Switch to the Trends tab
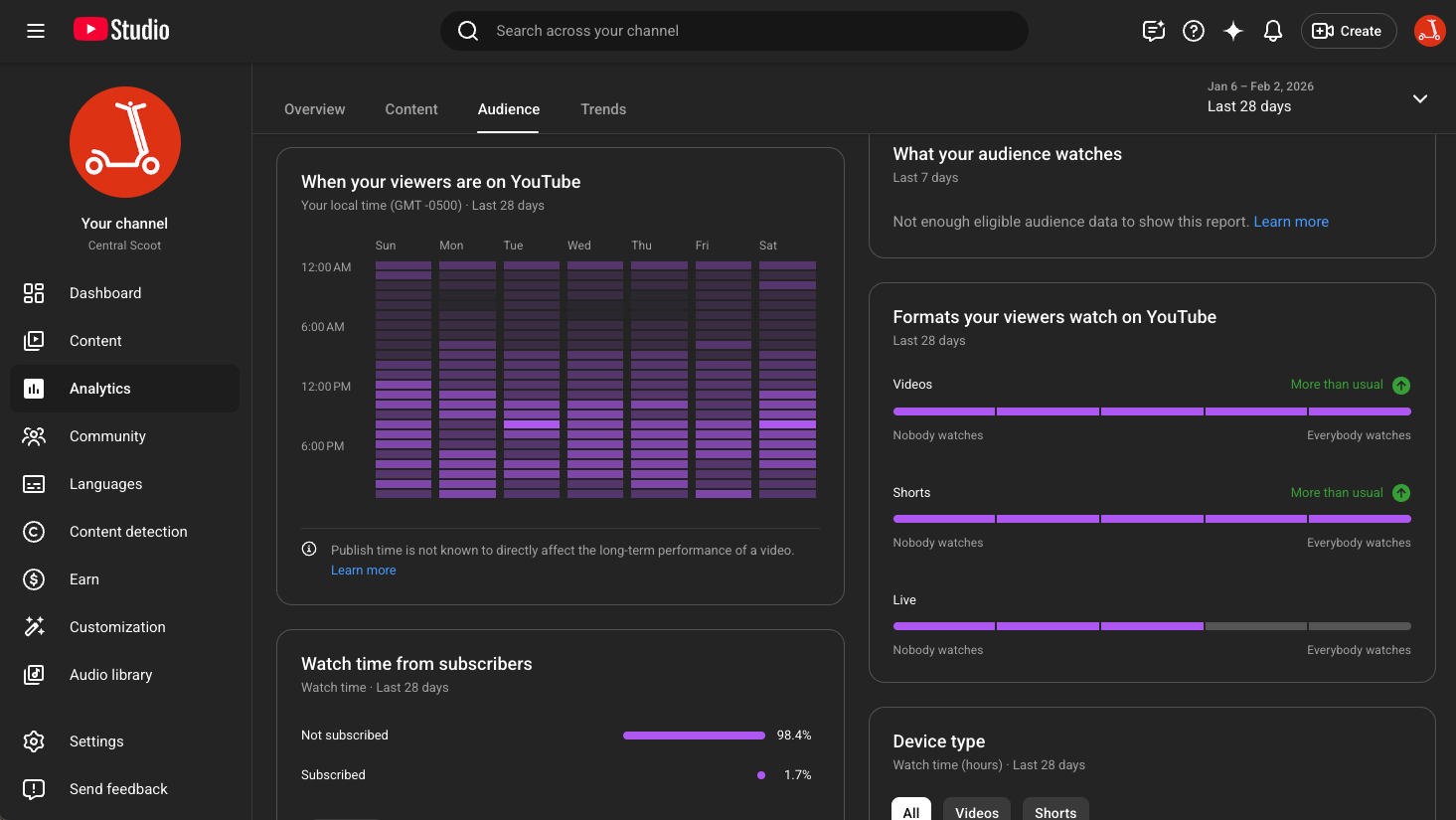 pyautogui.click(x=603, y=109)
